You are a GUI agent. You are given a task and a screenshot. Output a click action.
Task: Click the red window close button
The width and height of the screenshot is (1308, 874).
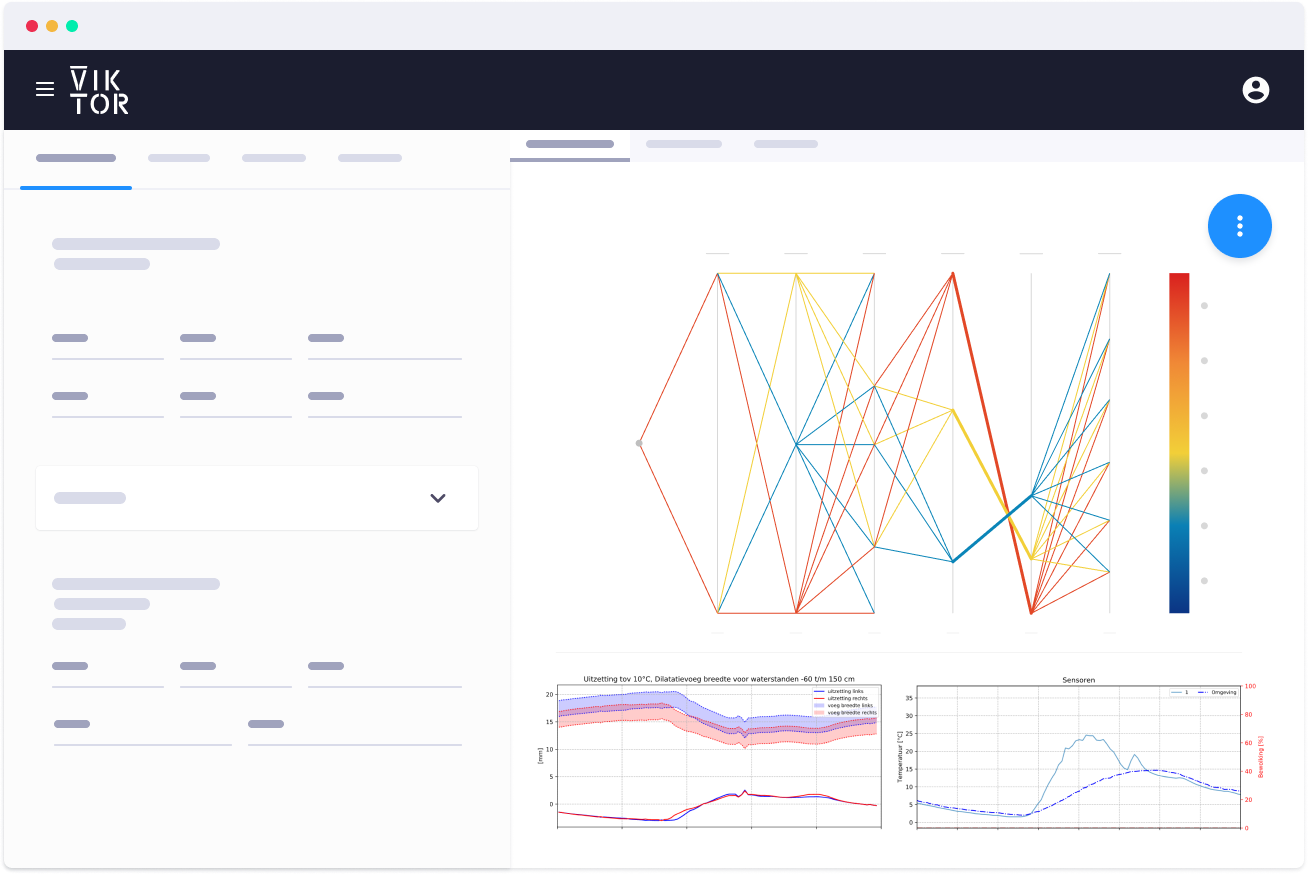[32, 26]
